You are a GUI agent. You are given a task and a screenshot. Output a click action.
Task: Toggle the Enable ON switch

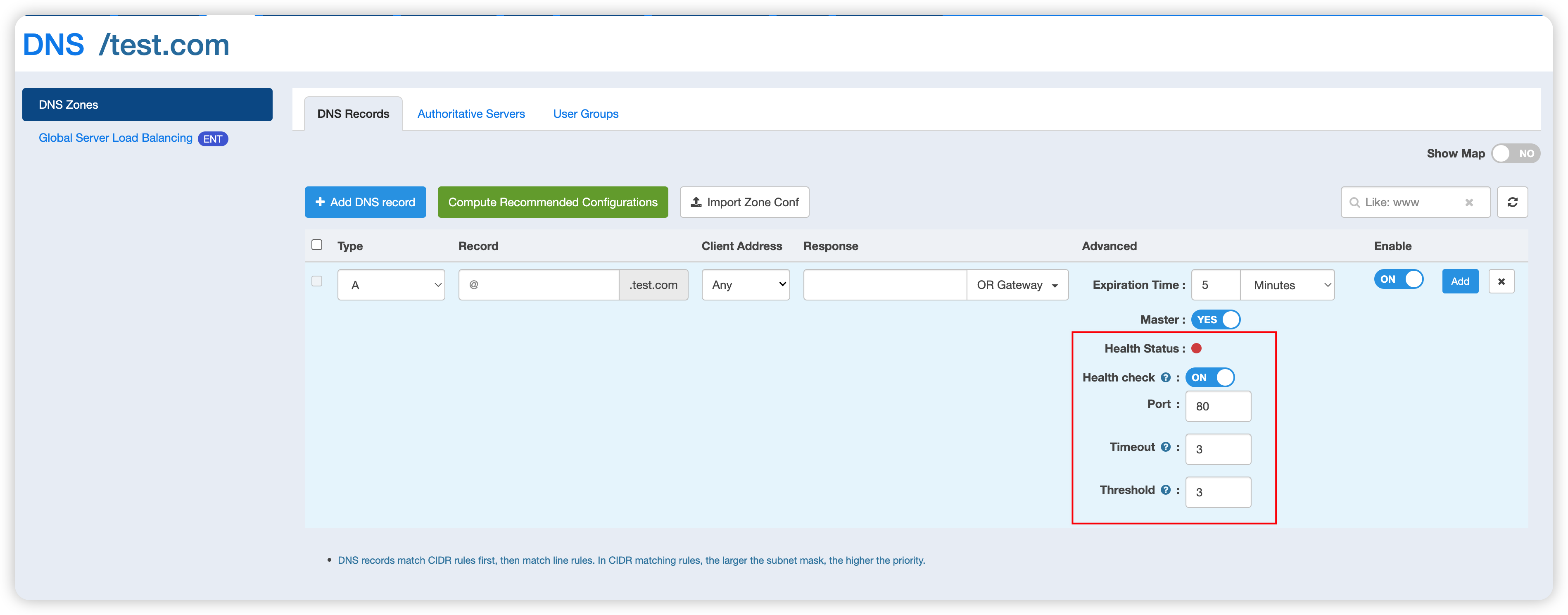1398,279
